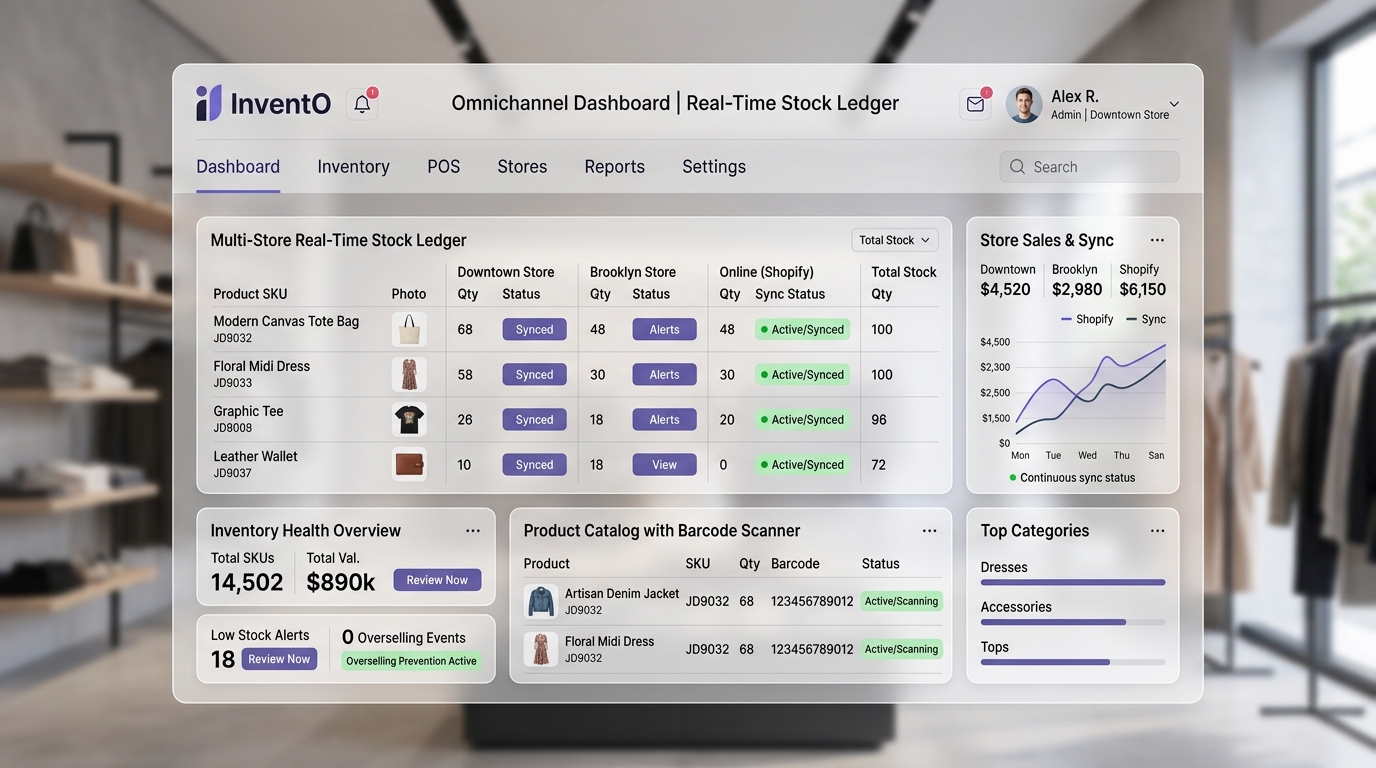Click Leather Wallet product photo

click(x=409, y=464)
